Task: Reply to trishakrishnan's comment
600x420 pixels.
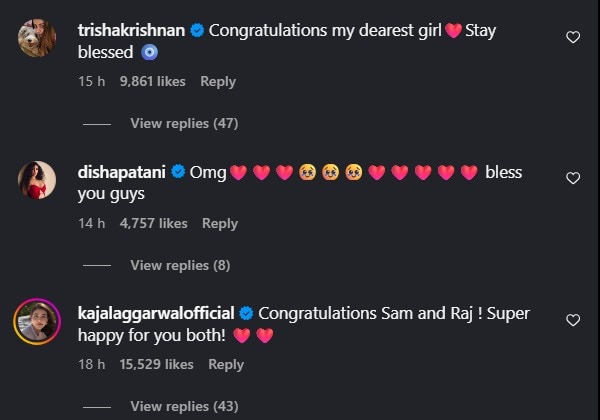Action: (217, 81)
